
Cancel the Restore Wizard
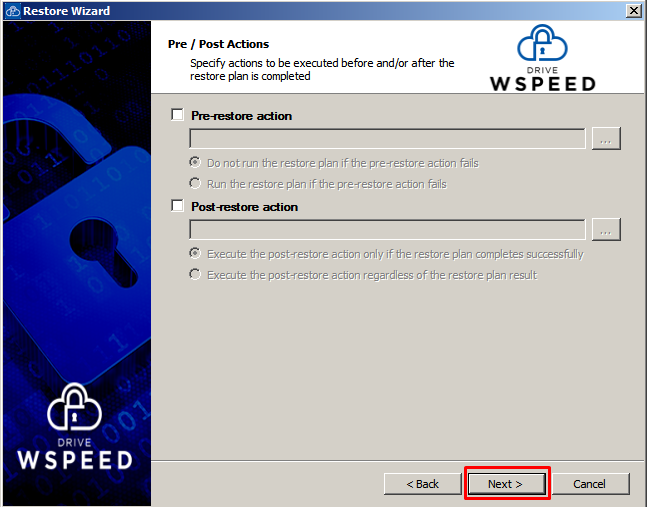click(590, 484)
